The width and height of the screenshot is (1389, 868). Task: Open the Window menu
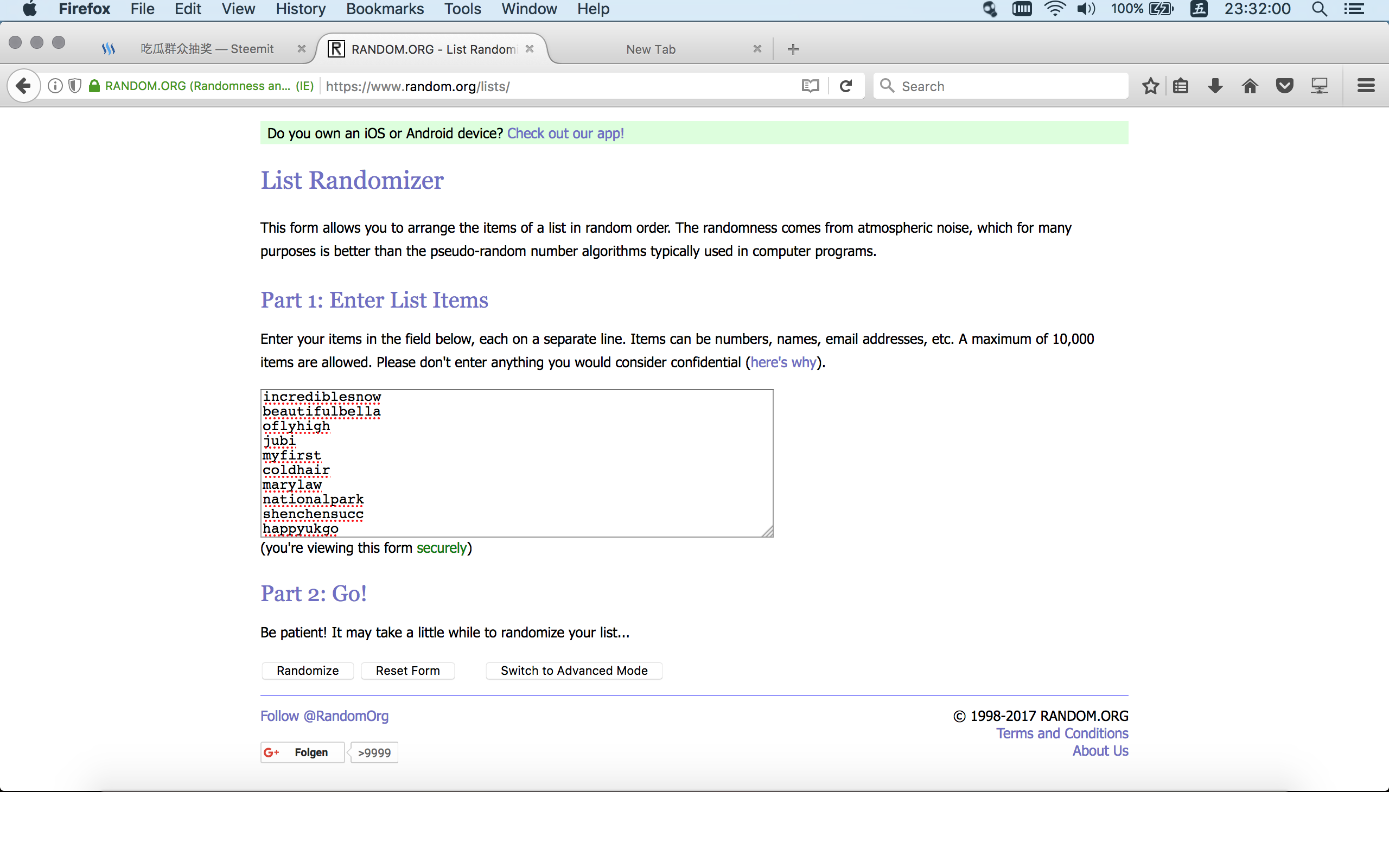coord(528,9)
